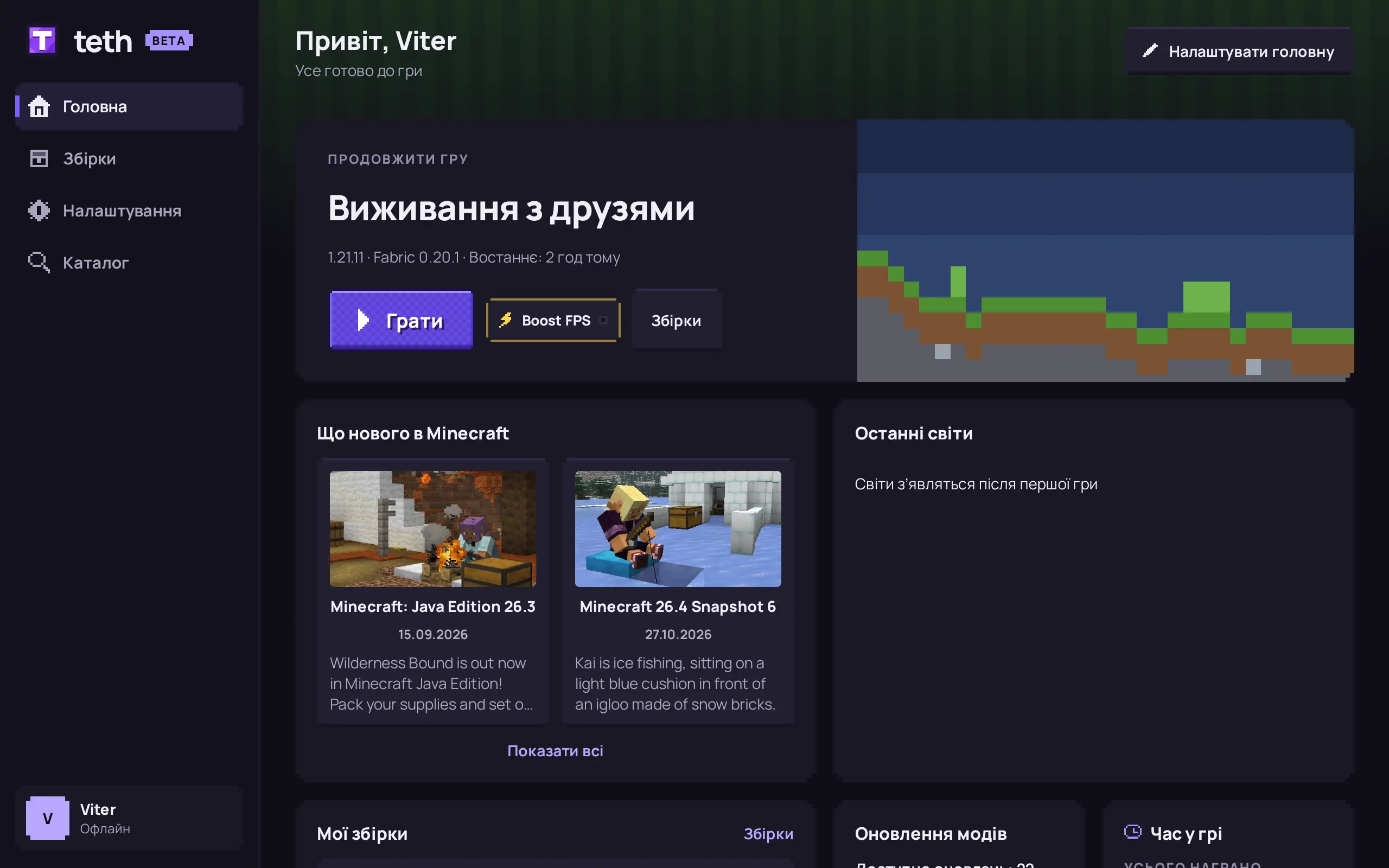Click Налаштувати головну button
This screenshot has width=1389, height=868.
tap(1239, 51)
